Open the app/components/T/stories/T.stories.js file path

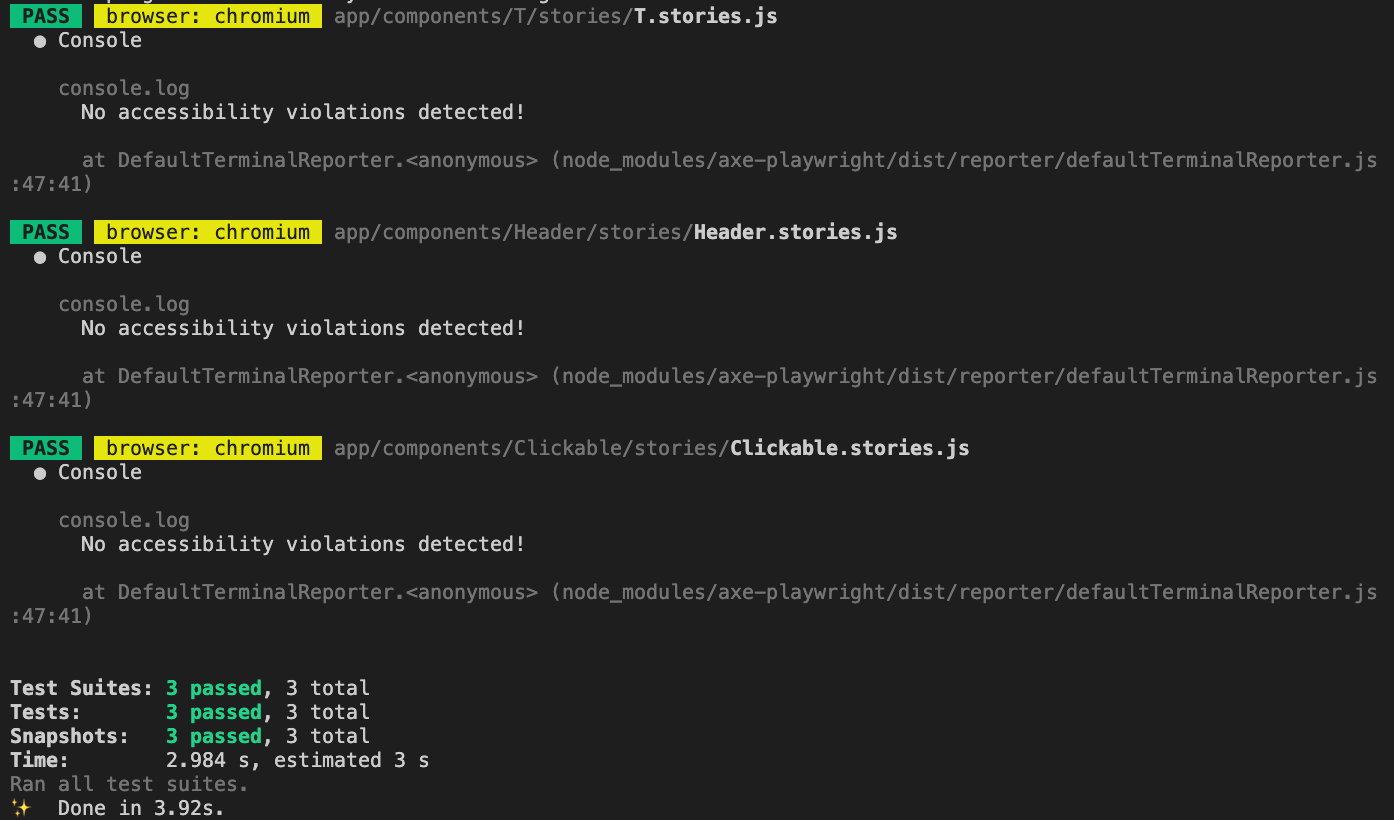(556, 16)
